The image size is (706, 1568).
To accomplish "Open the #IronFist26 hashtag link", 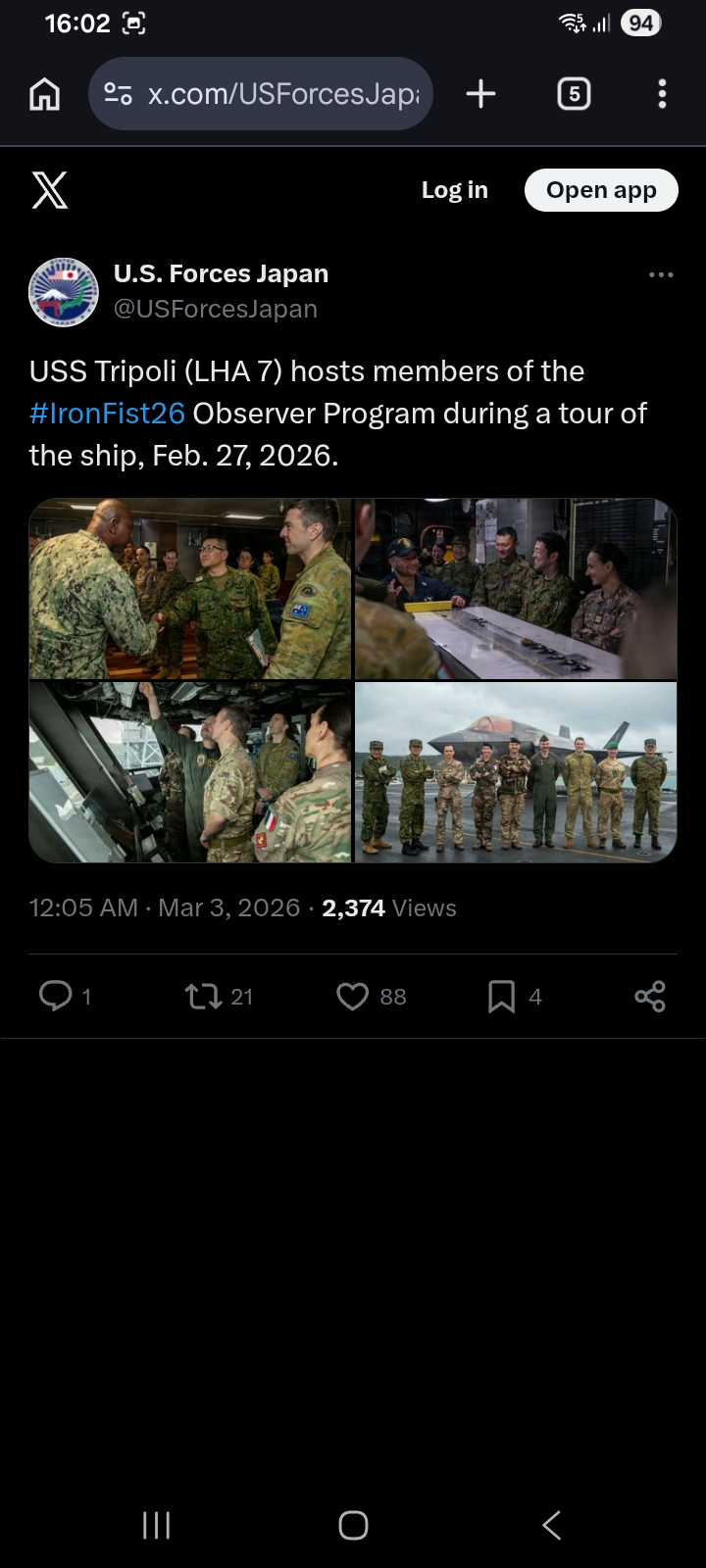I will (x=107, y=414).
